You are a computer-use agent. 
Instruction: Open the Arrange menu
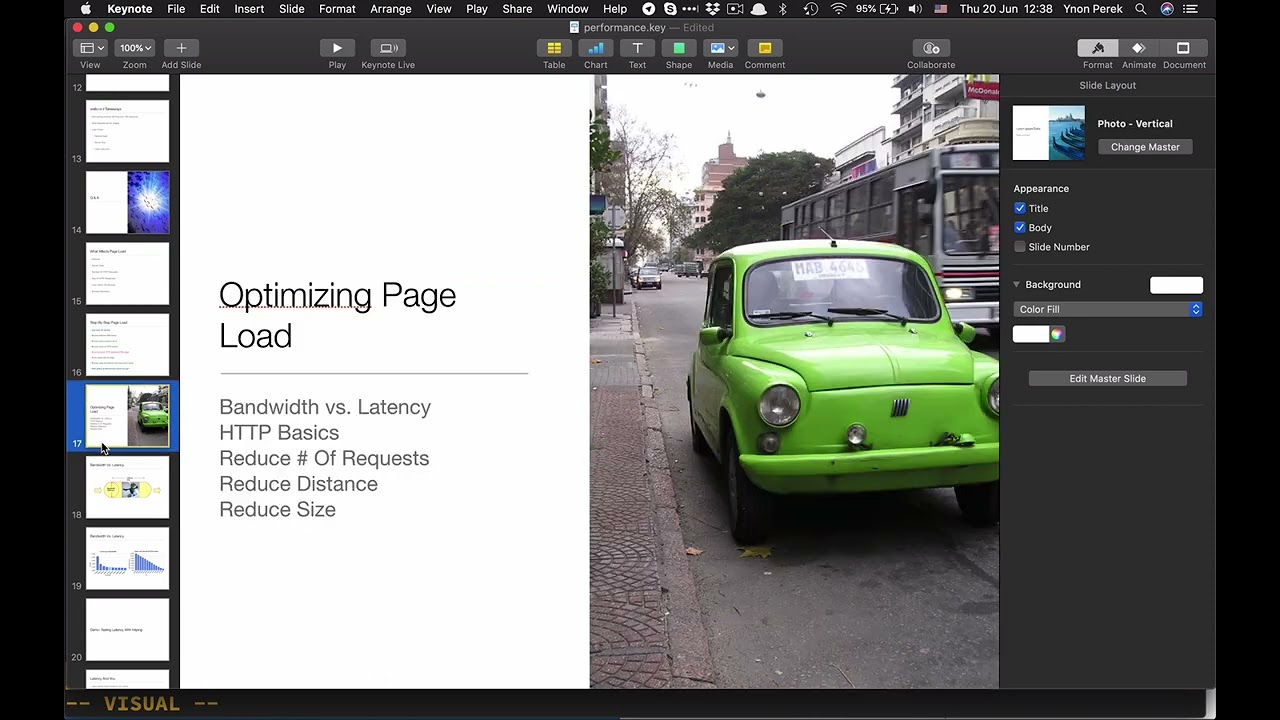point(390,9)
